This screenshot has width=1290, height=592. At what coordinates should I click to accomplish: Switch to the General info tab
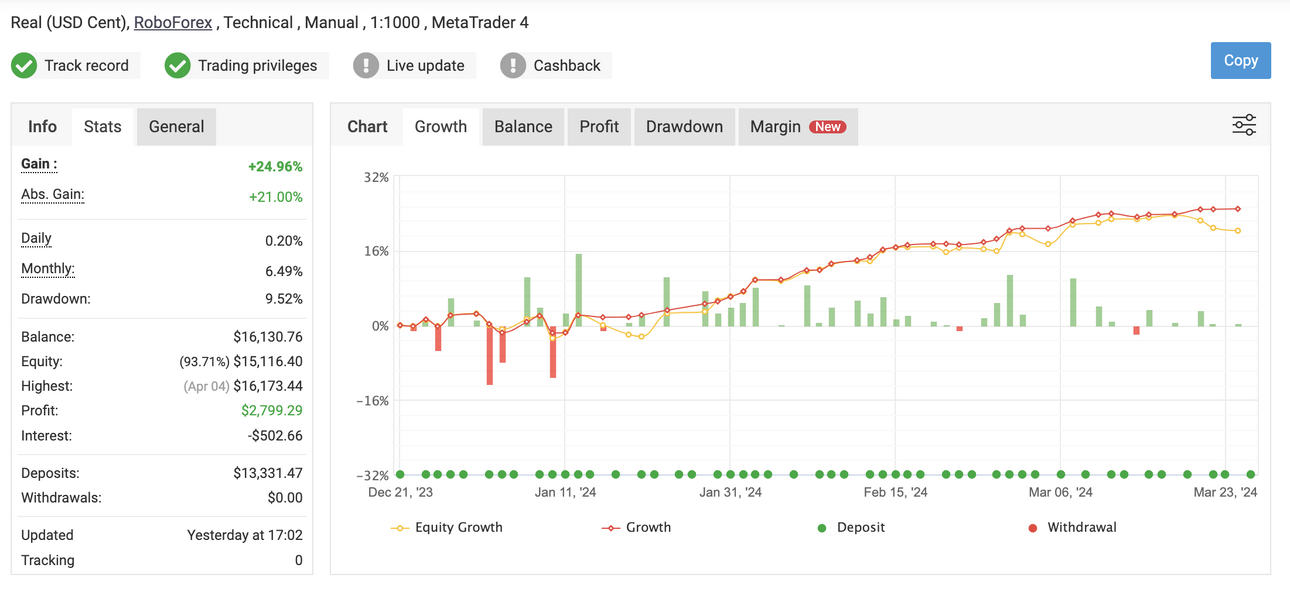coord(176,127)
